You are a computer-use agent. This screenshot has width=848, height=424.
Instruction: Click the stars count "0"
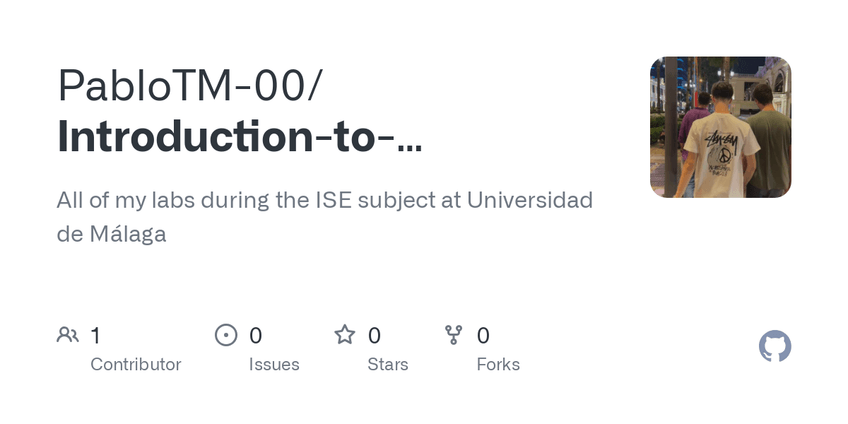374,335
